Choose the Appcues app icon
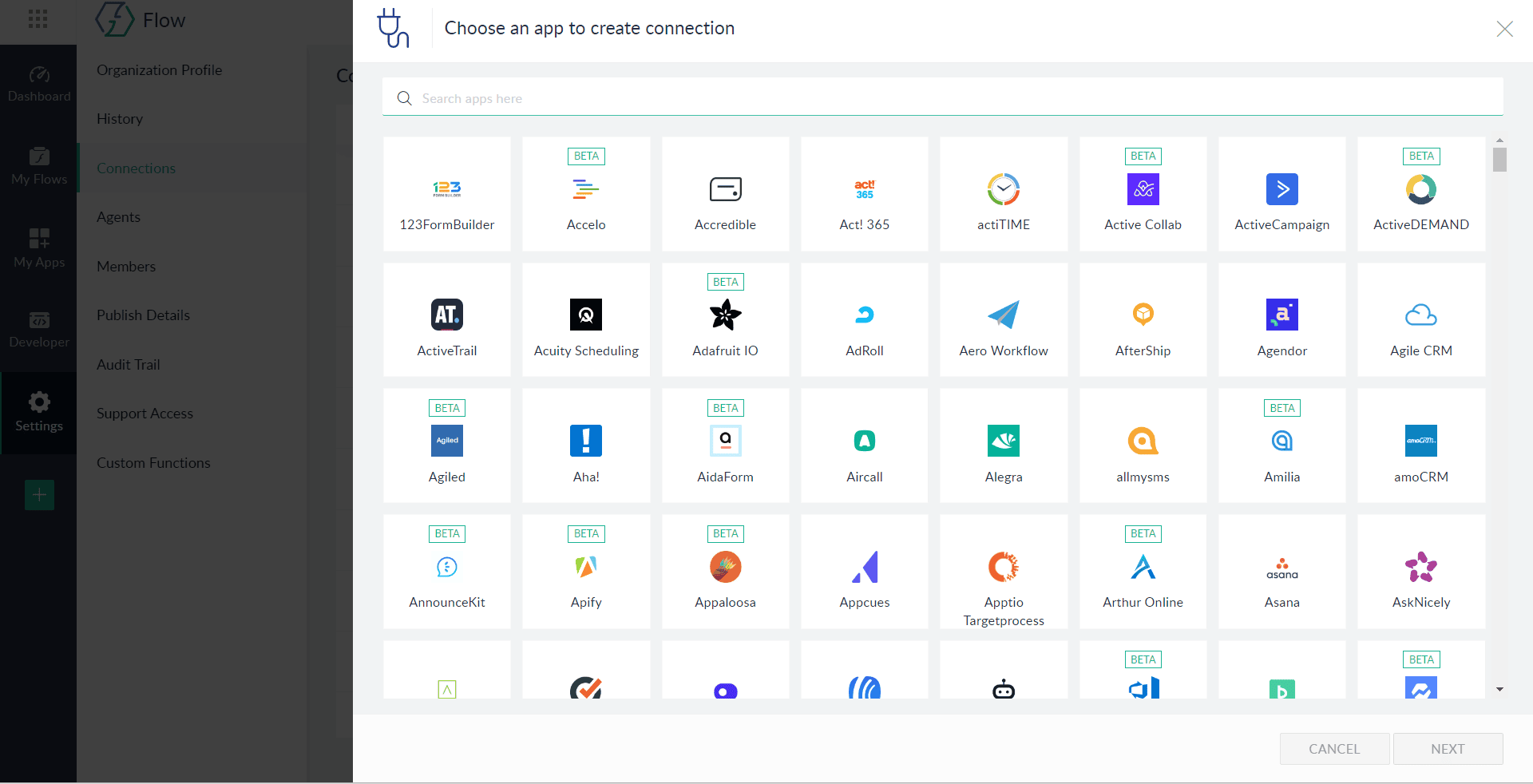 (864, 567)
